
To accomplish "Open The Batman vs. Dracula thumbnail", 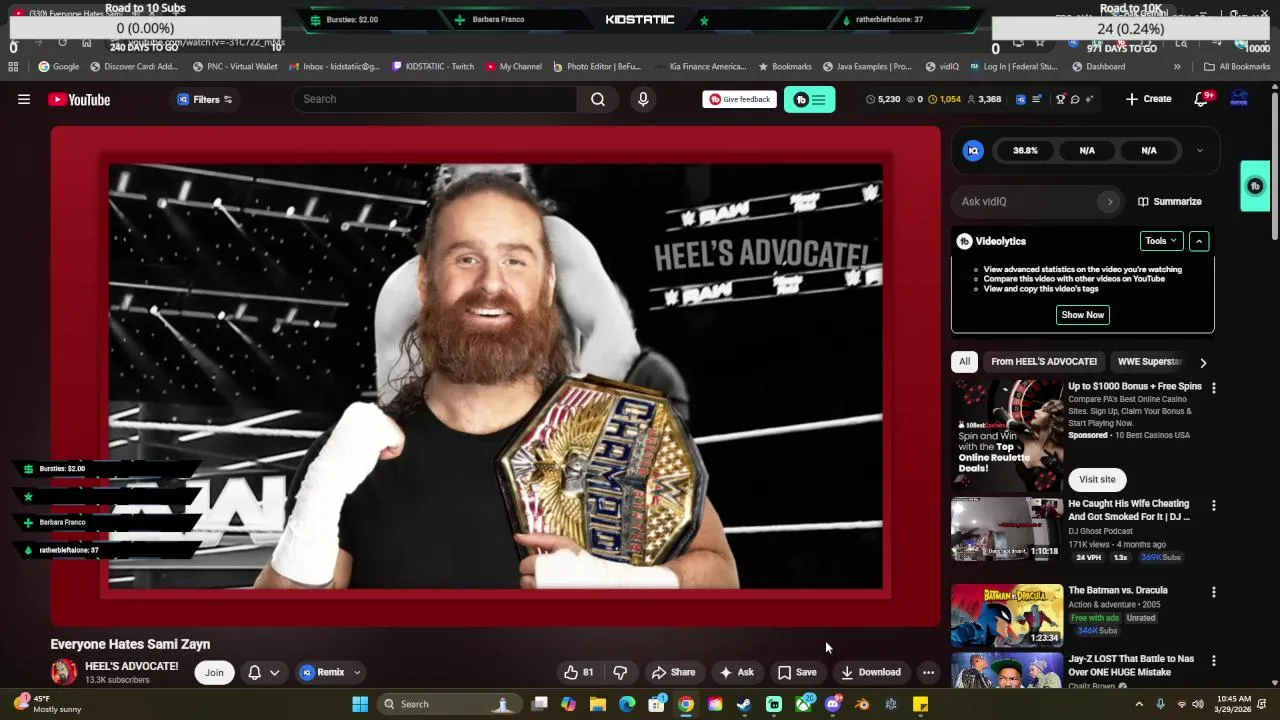I will (1007, 615).
